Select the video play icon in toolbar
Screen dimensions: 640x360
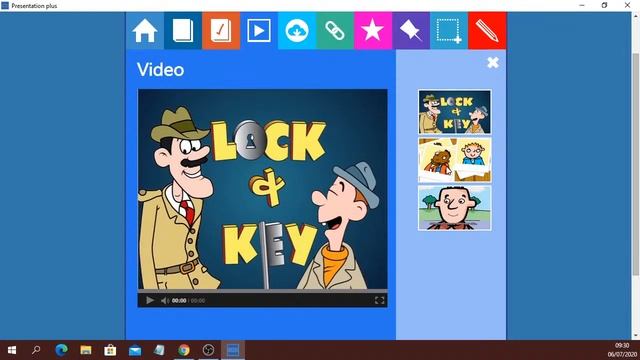tap(259, 31)
